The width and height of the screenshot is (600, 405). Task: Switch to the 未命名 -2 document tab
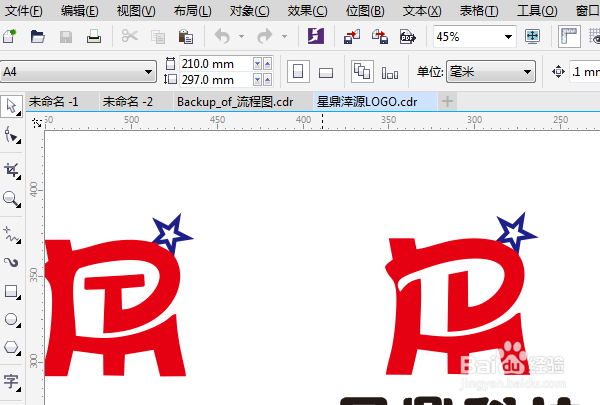click(136, 102)
